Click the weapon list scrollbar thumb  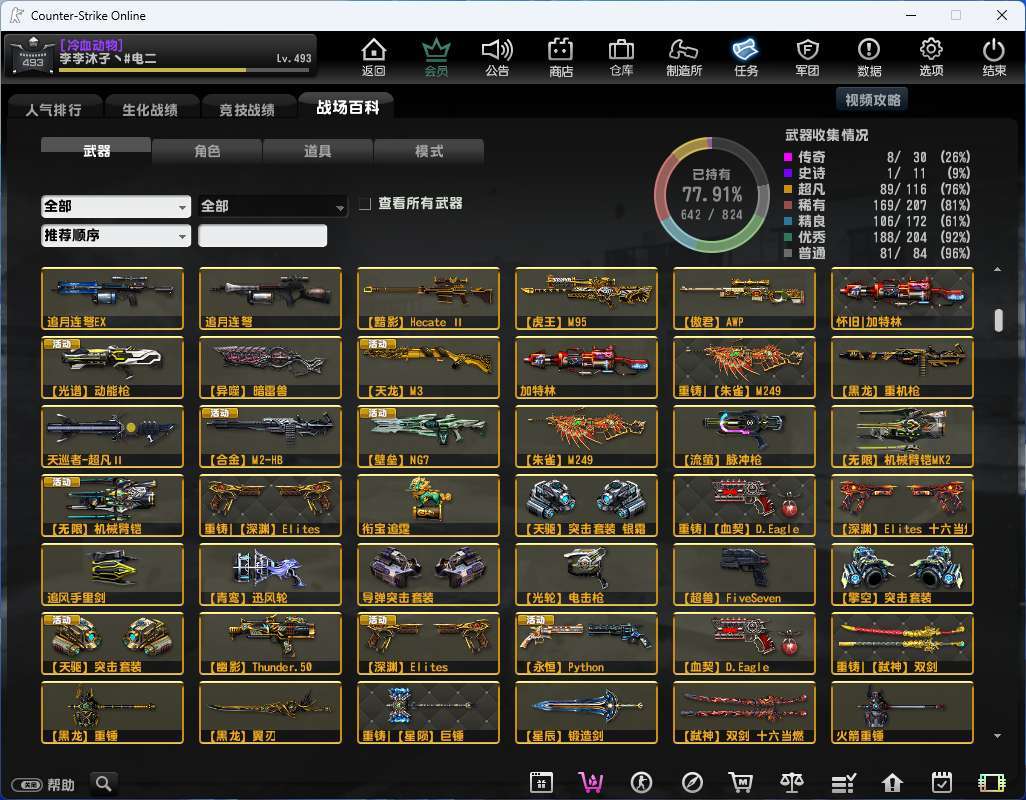[999, 321]
